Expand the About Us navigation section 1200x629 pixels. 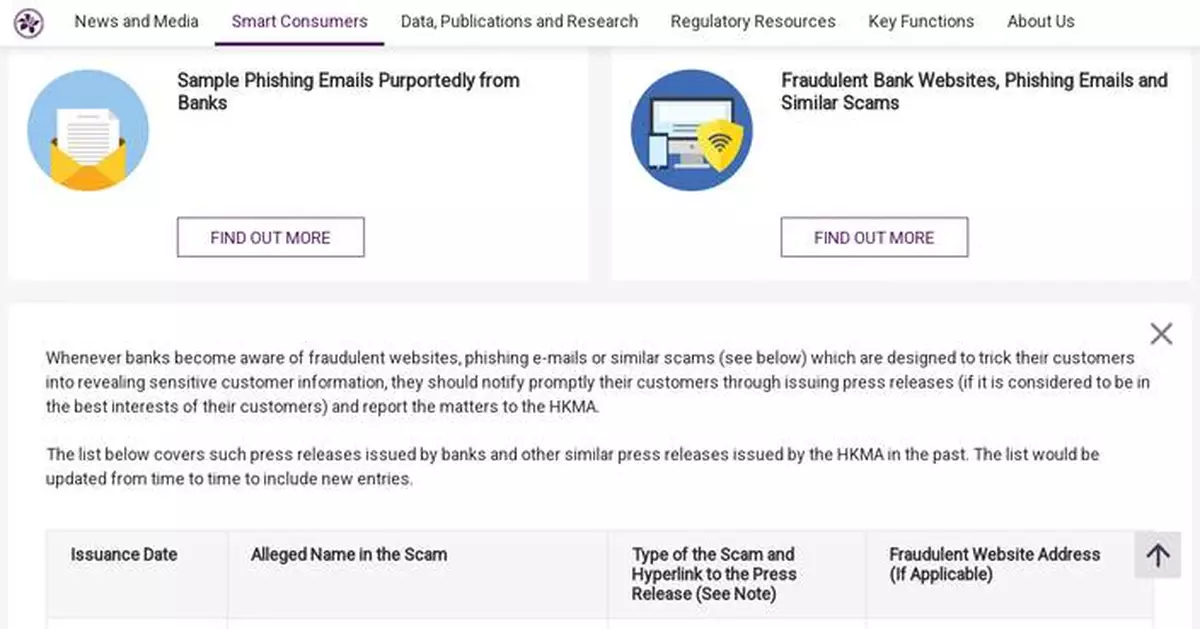click(1040, 20)
